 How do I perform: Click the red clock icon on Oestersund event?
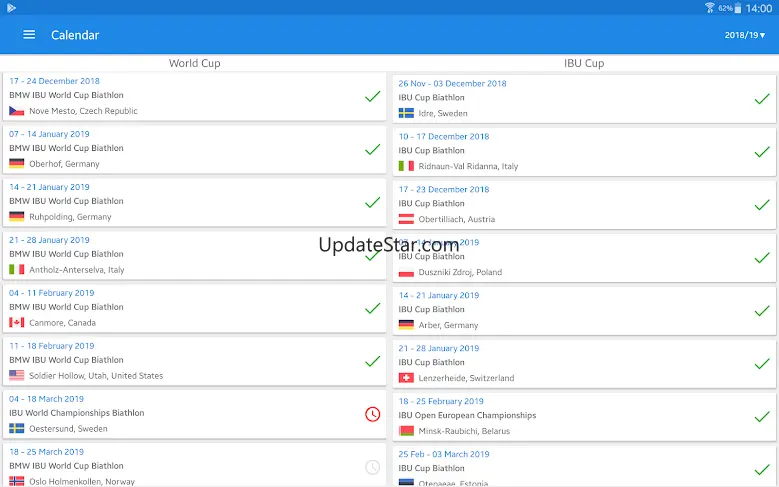(373, 414)
